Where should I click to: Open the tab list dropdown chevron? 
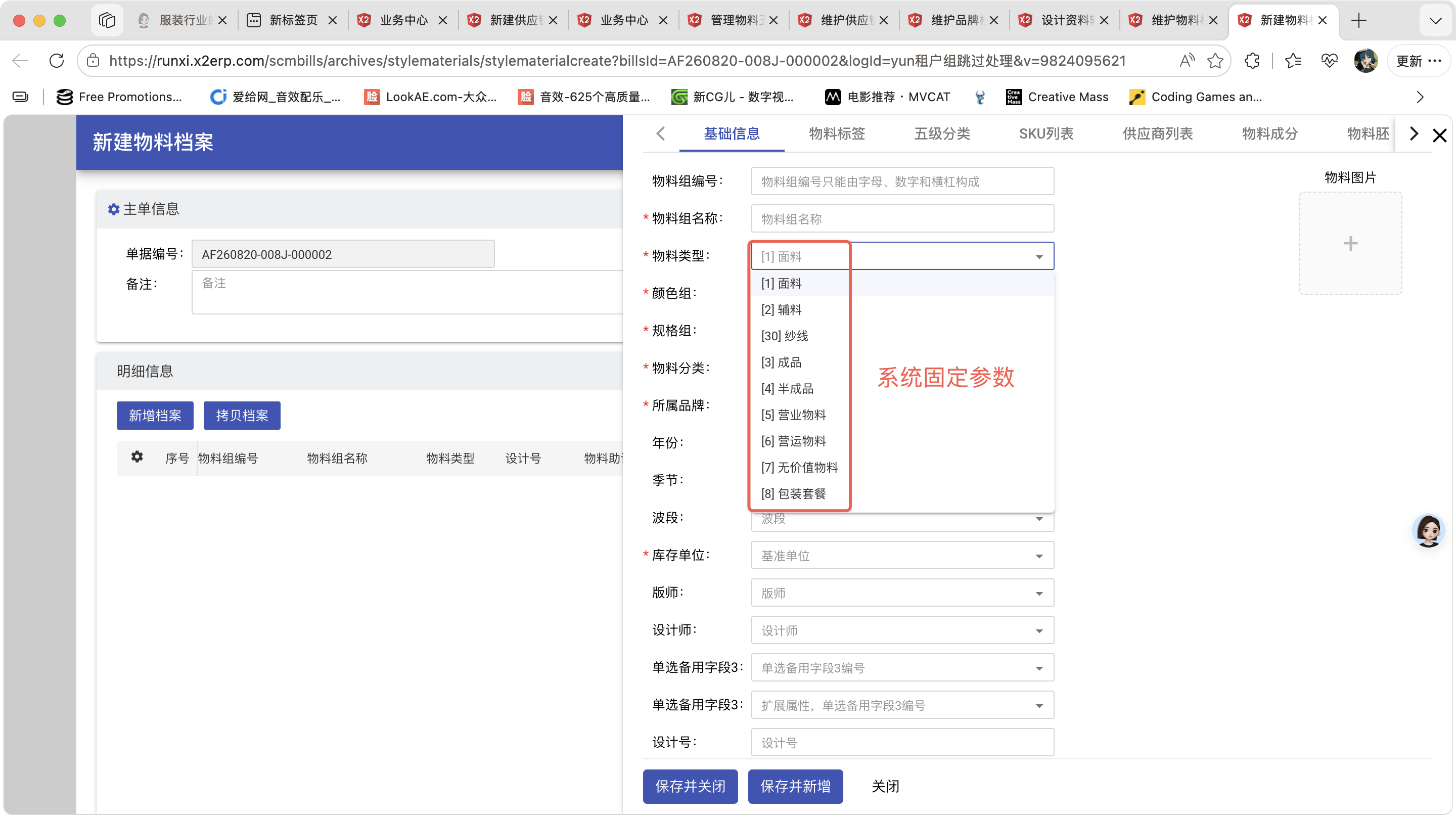pyautogui.click(x=1435, y=20)
